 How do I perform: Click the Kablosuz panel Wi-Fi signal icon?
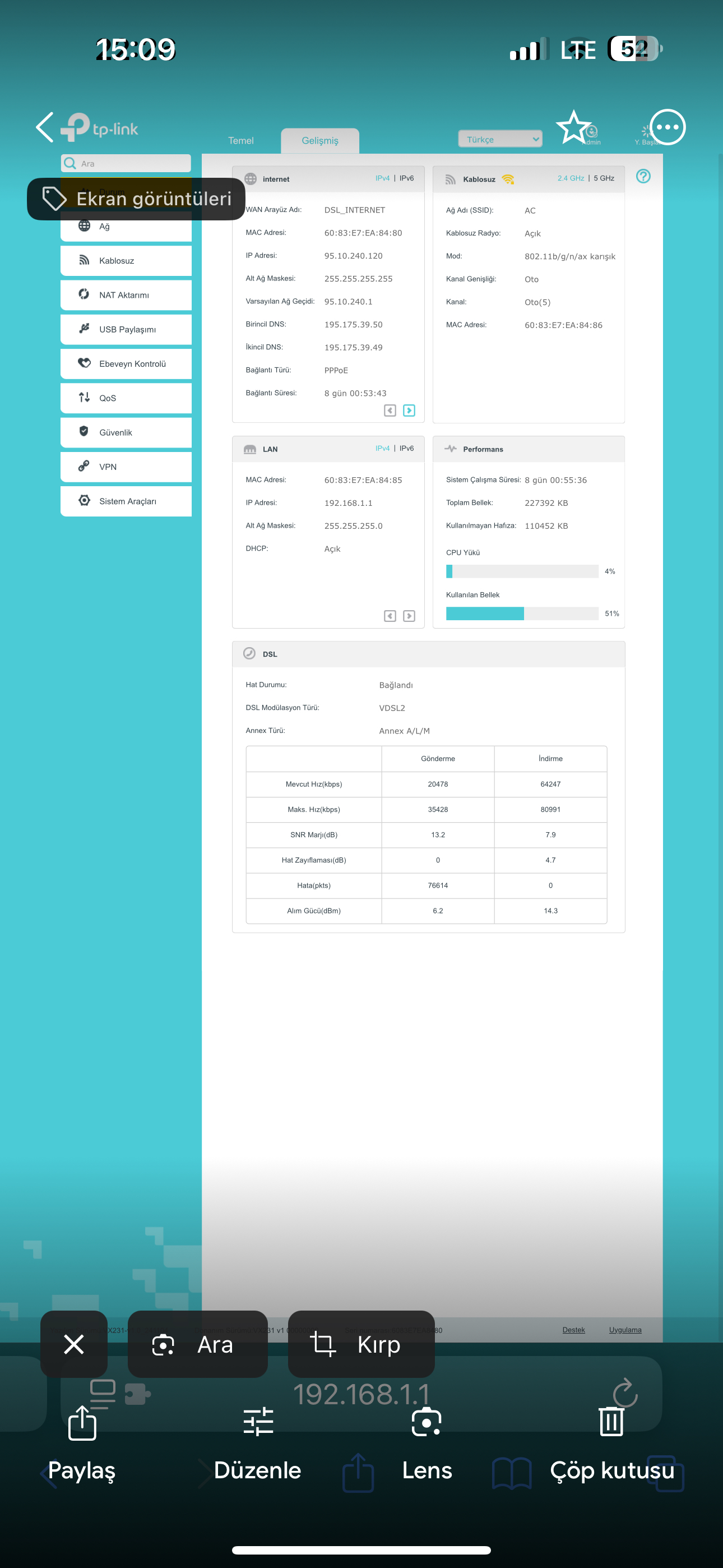click(508, 179)
